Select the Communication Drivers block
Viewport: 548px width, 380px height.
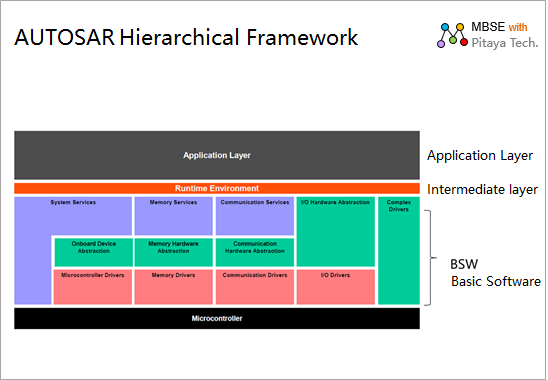tap(255, 287)
